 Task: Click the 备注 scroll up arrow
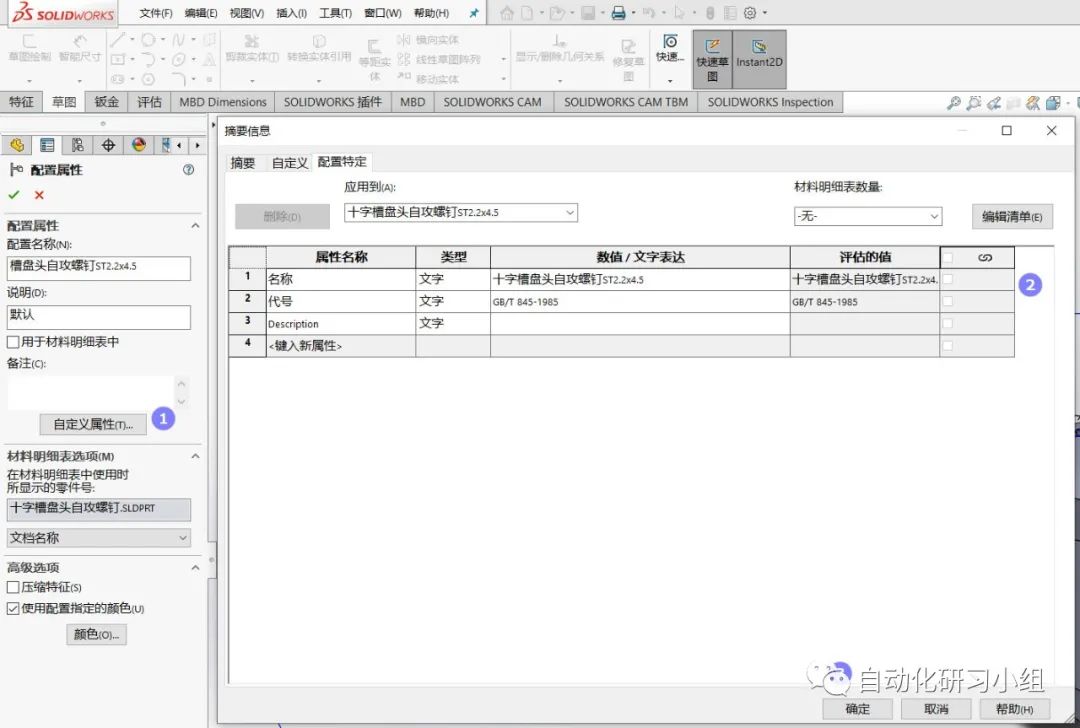pos(181,384)
